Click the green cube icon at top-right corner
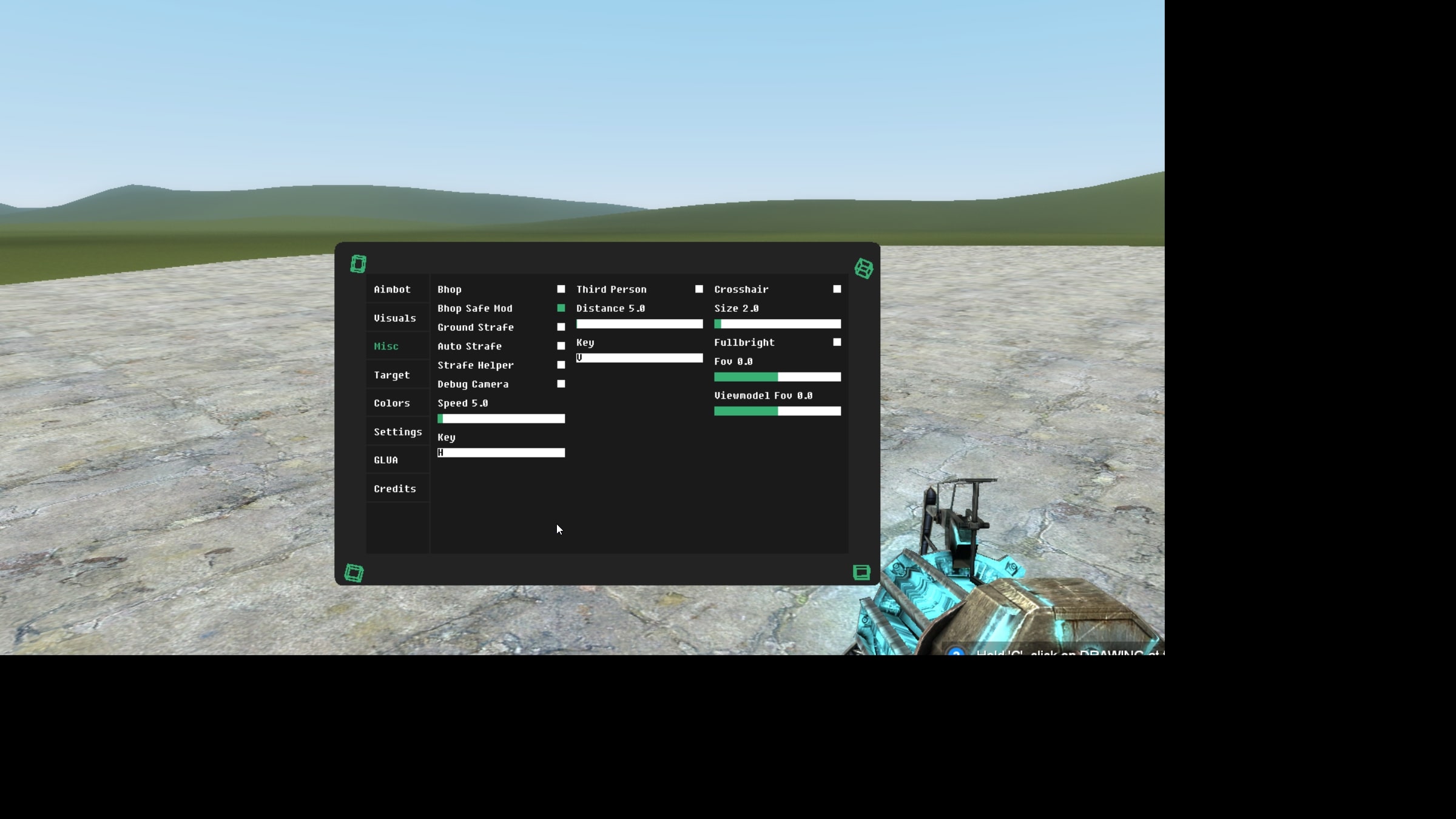The height and width of the screenshot is (819, 1456). pos(863,268)
